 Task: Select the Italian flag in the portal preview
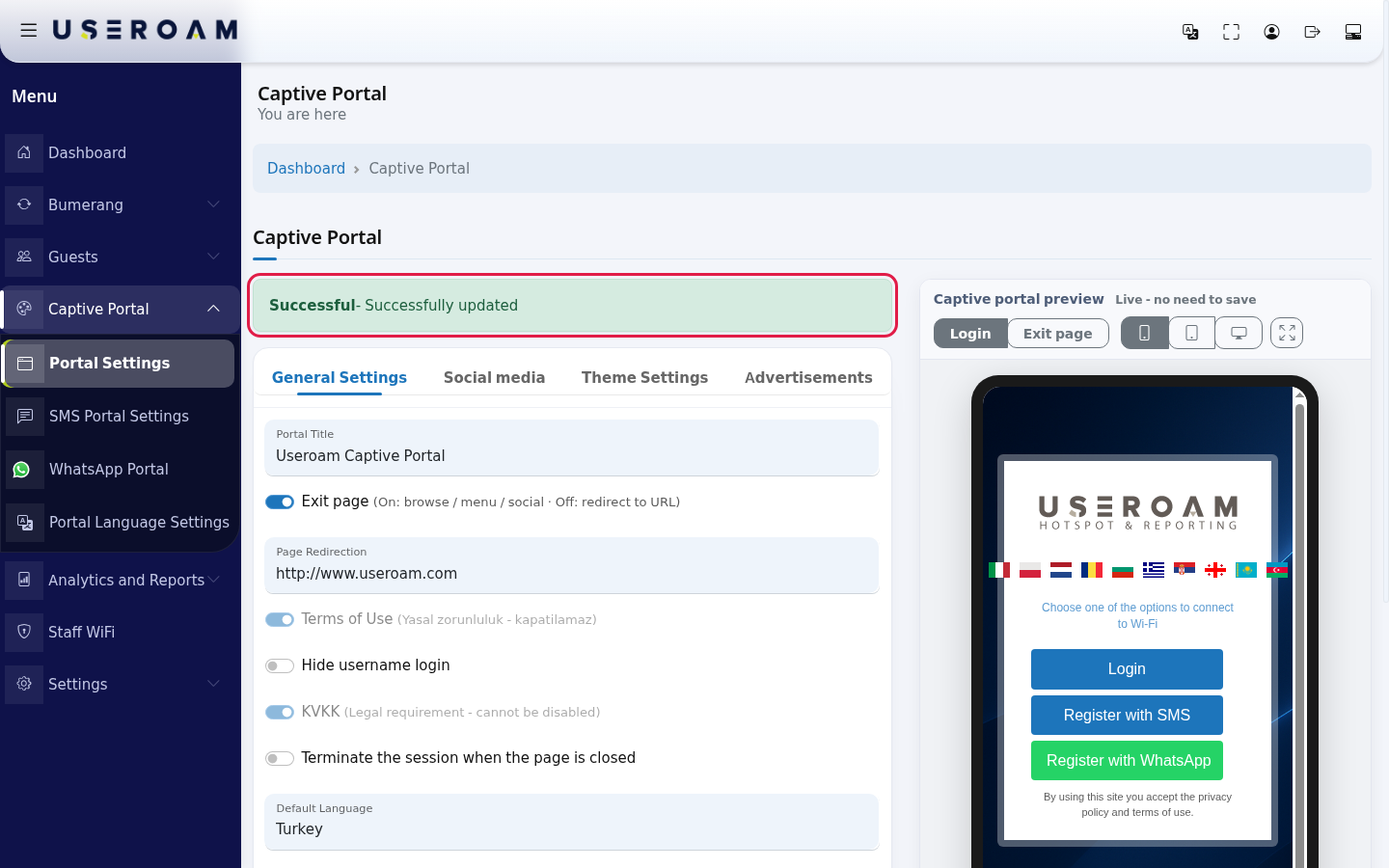coord(999,570)
